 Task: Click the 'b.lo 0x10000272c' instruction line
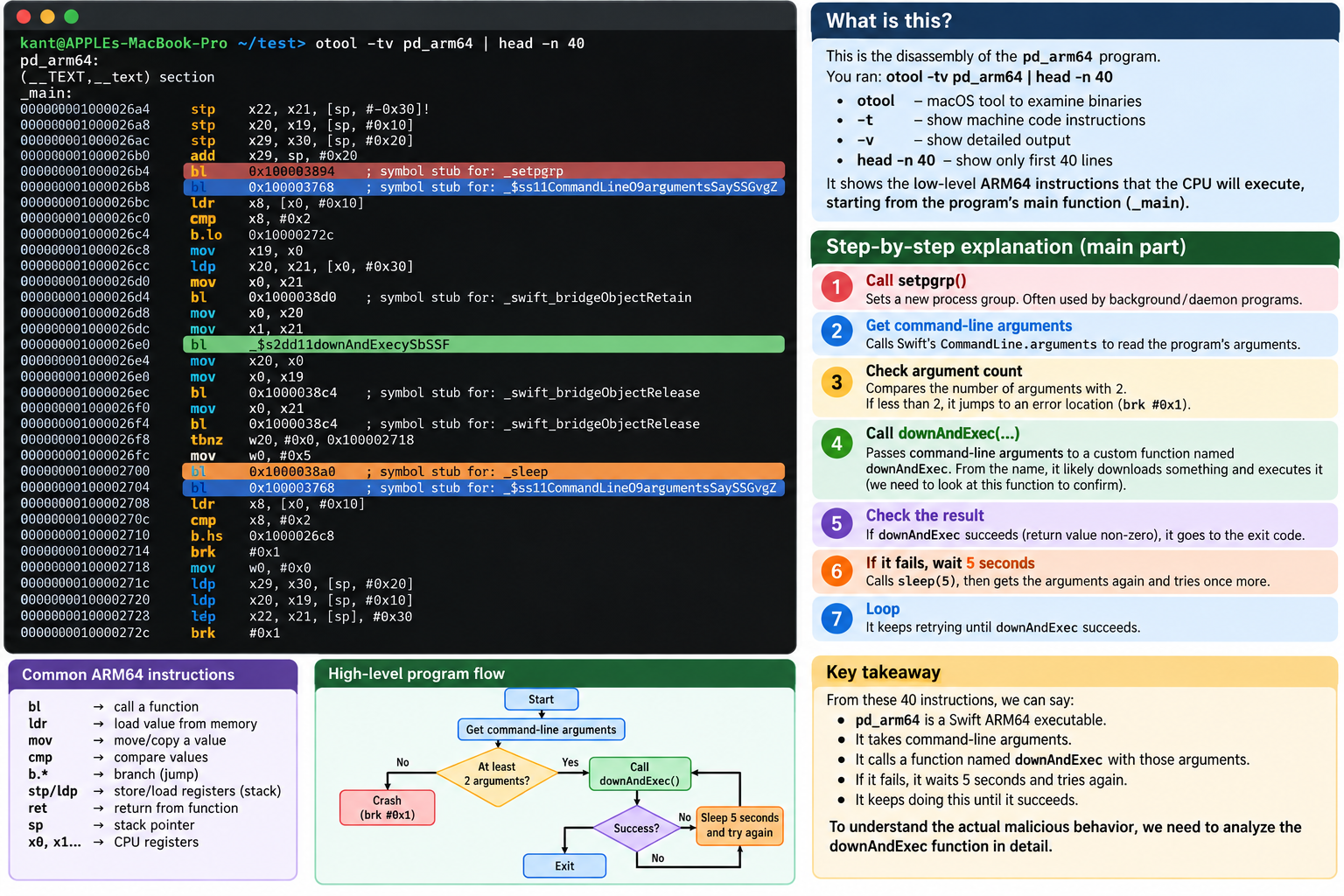262,234
